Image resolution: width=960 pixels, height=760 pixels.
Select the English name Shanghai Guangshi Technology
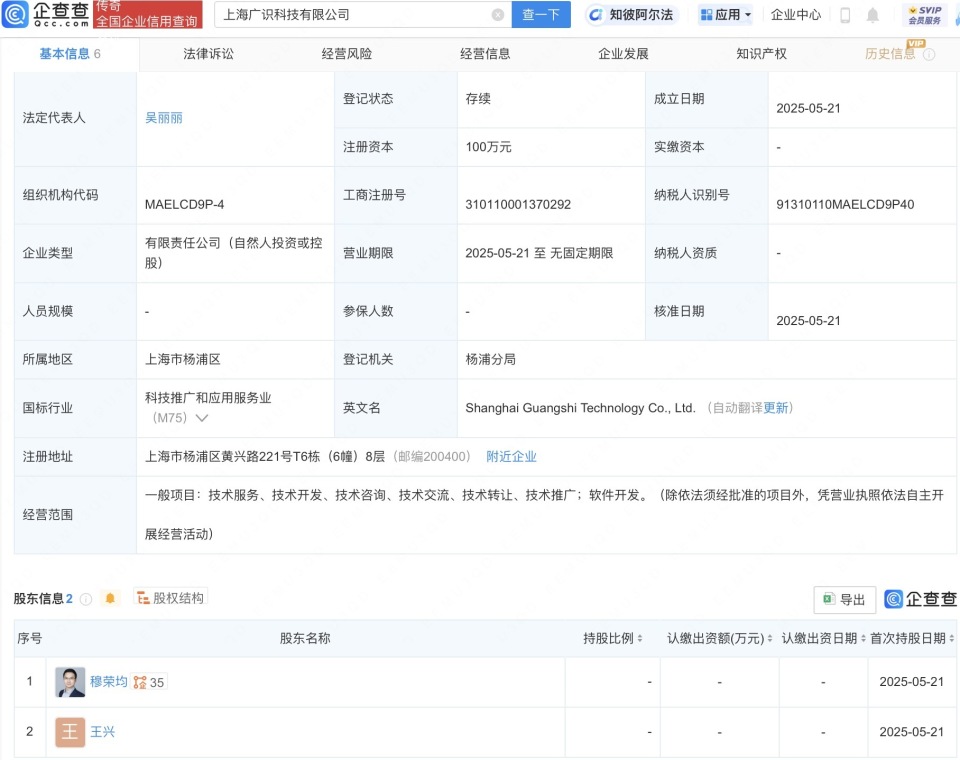tap(580, 408)
